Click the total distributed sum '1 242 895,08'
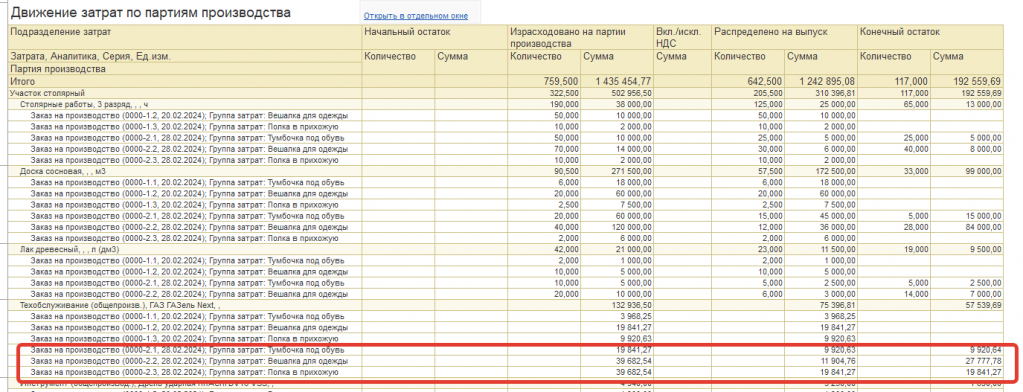This screenshot has height=392, width=1023. [826, 82]
